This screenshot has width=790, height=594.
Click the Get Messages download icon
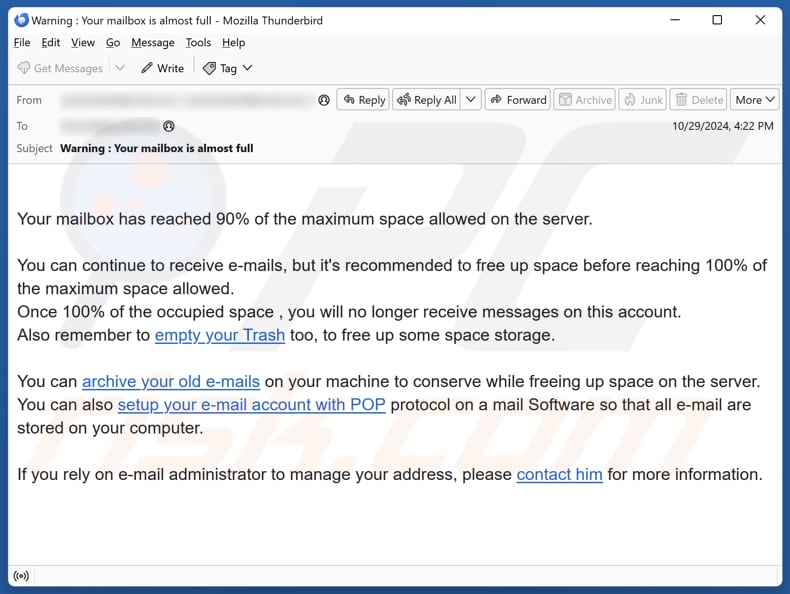click(24, 68)
